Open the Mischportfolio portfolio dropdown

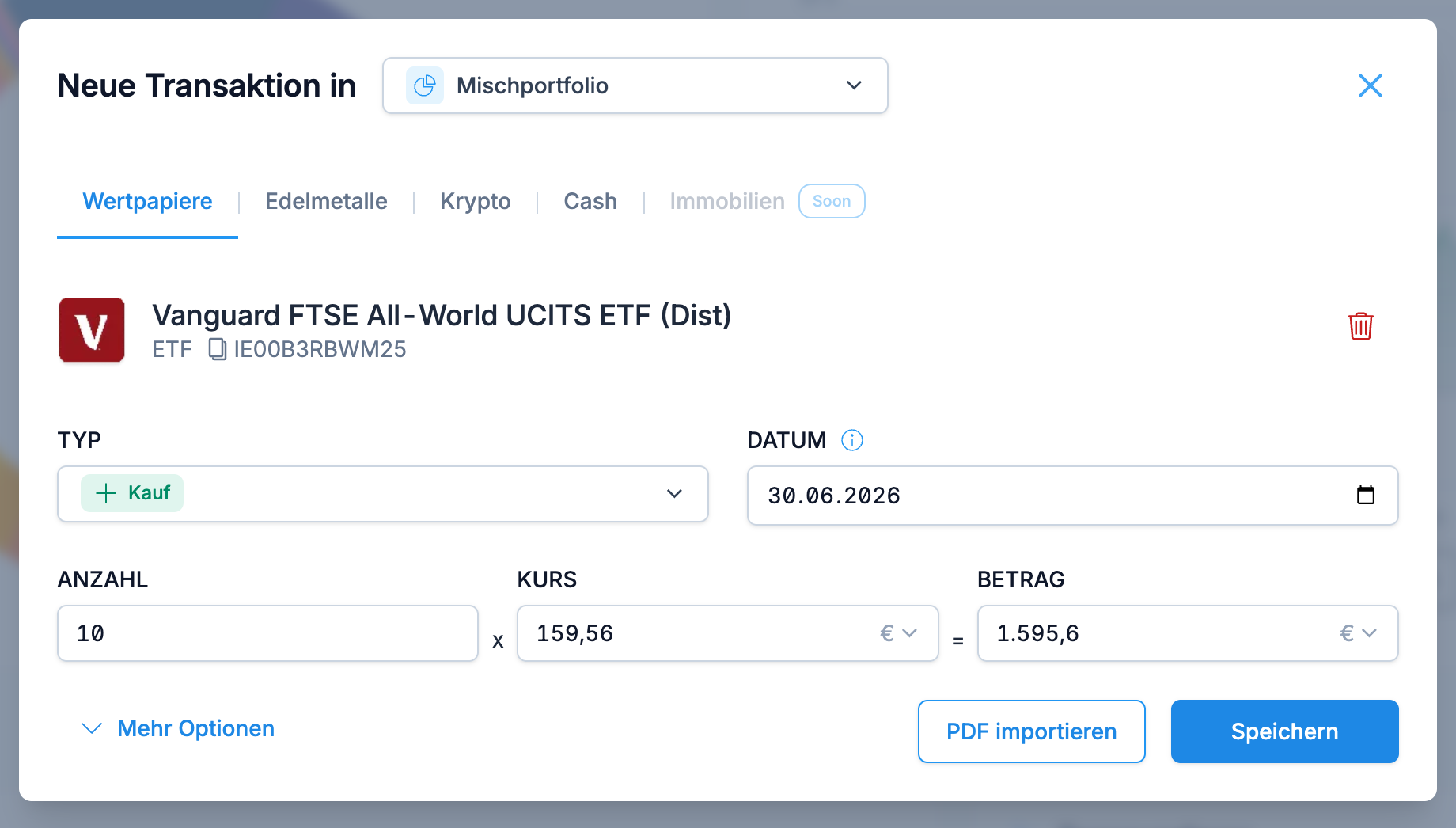(x=635, y=85)
